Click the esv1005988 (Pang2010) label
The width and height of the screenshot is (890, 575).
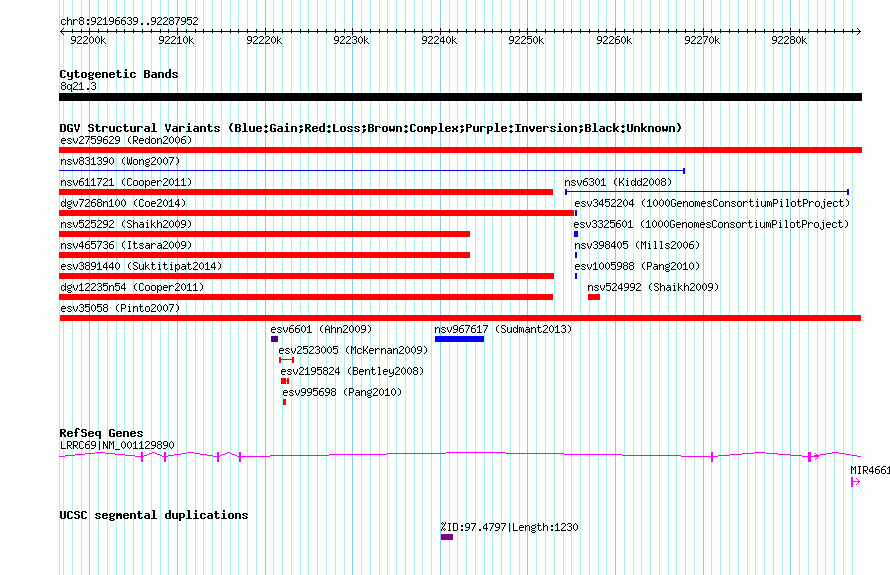[x=637, y=266]
